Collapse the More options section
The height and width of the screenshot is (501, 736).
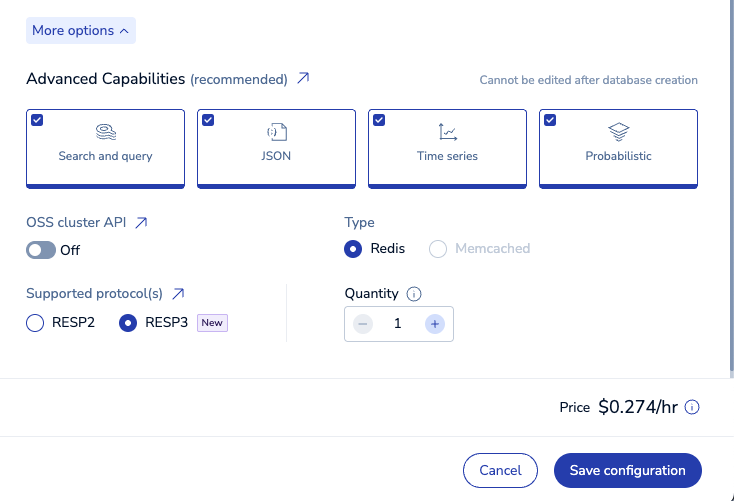[81, 31]
